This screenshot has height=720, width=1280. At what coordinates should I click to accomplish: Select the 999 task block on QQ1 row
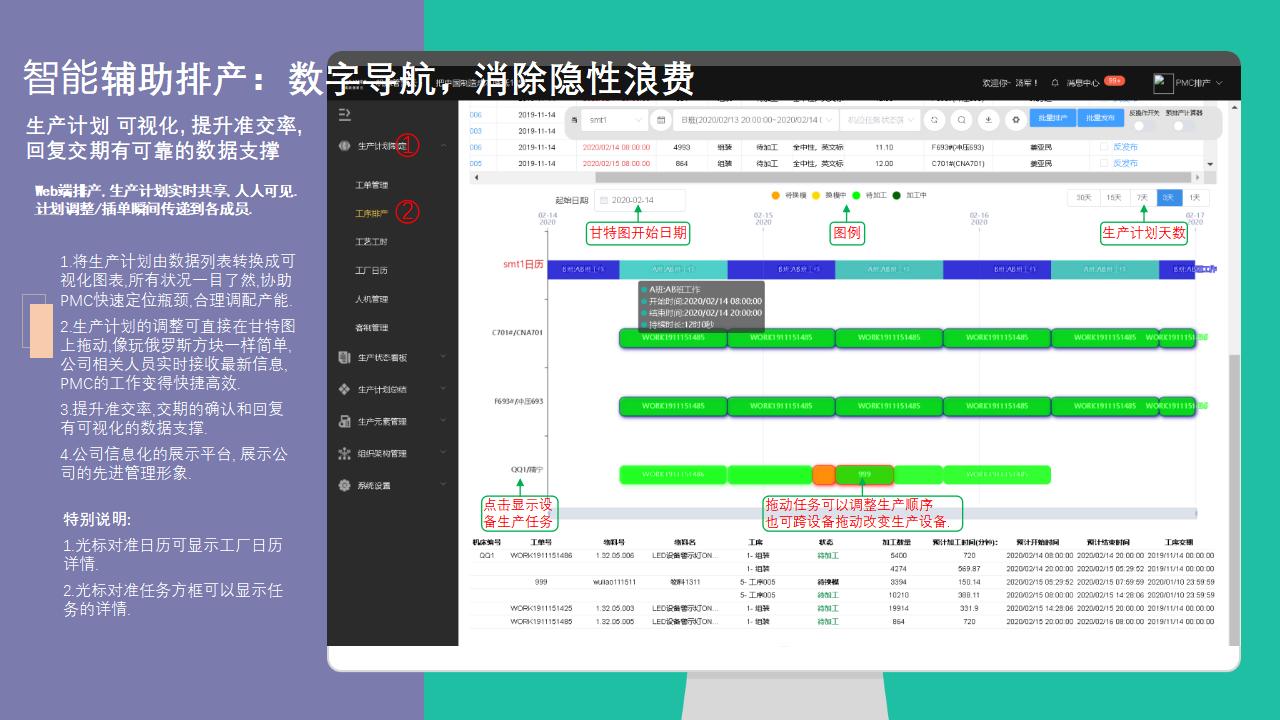[x=864, y=474]
